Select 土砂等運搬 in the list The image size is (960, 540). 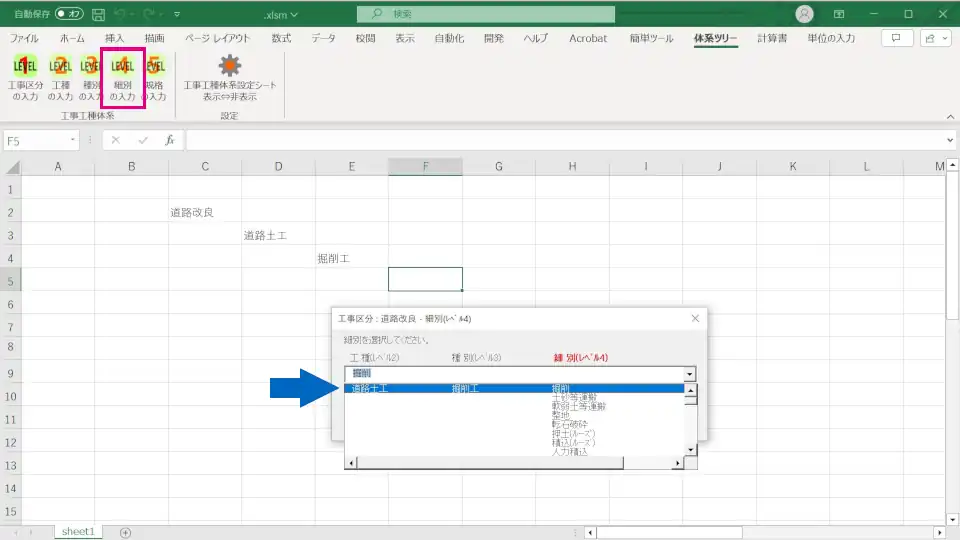coord(574,397)
